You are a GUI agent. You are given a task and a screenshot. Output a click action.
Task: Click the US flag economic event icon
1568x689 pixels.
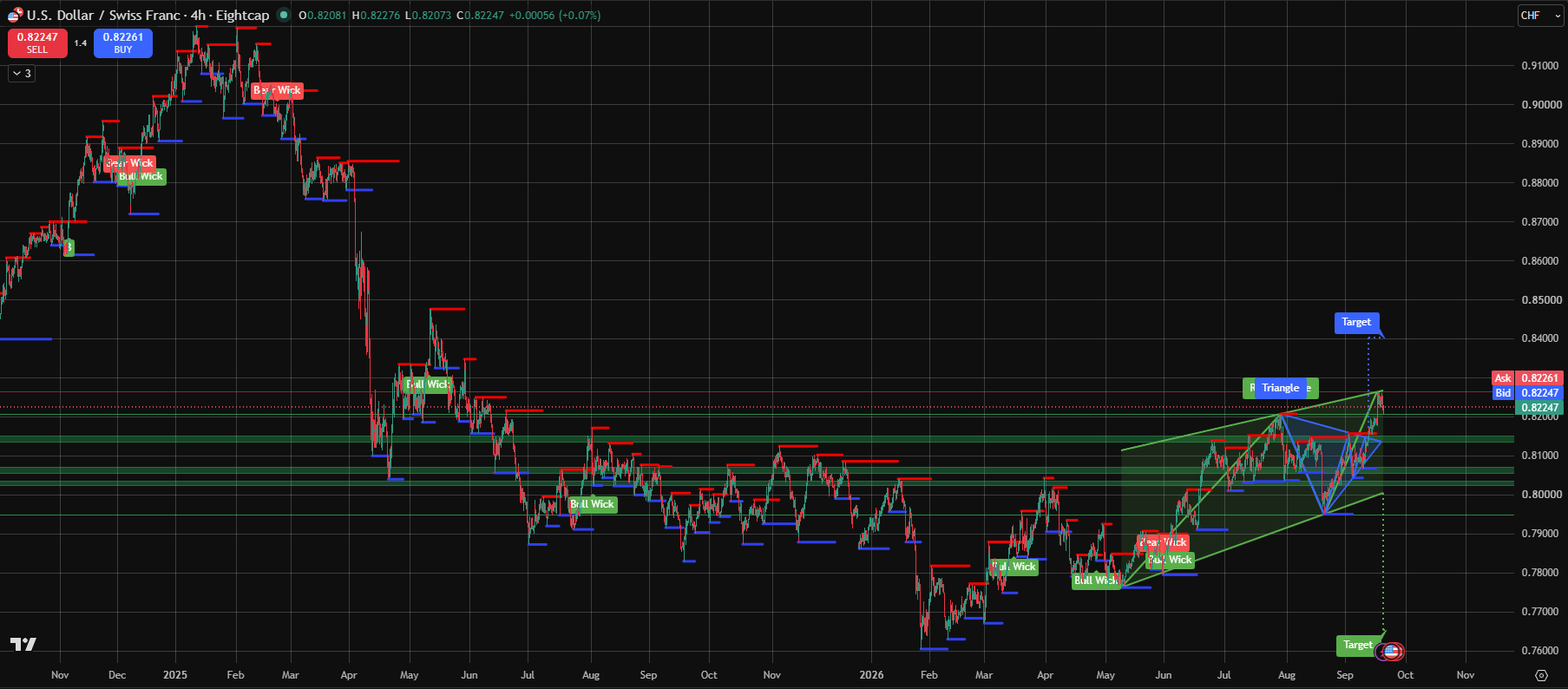click(x=1392, y=651)
